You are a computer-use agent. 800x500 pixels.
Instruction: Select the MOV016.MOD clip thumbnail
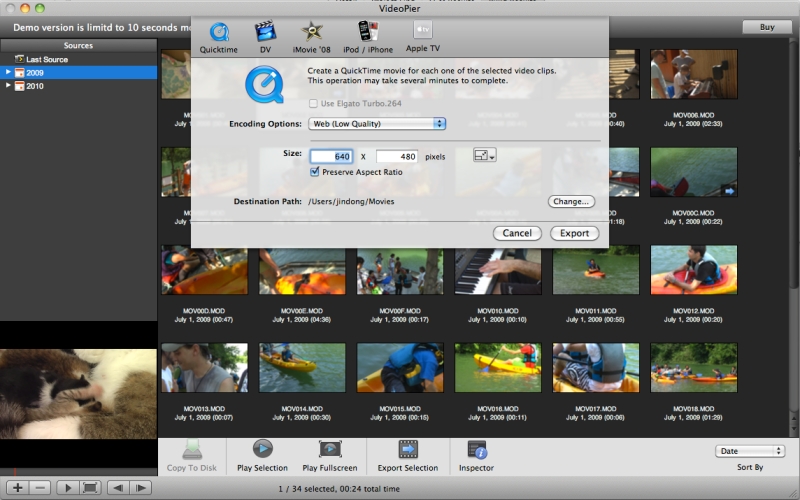point(498,368)
